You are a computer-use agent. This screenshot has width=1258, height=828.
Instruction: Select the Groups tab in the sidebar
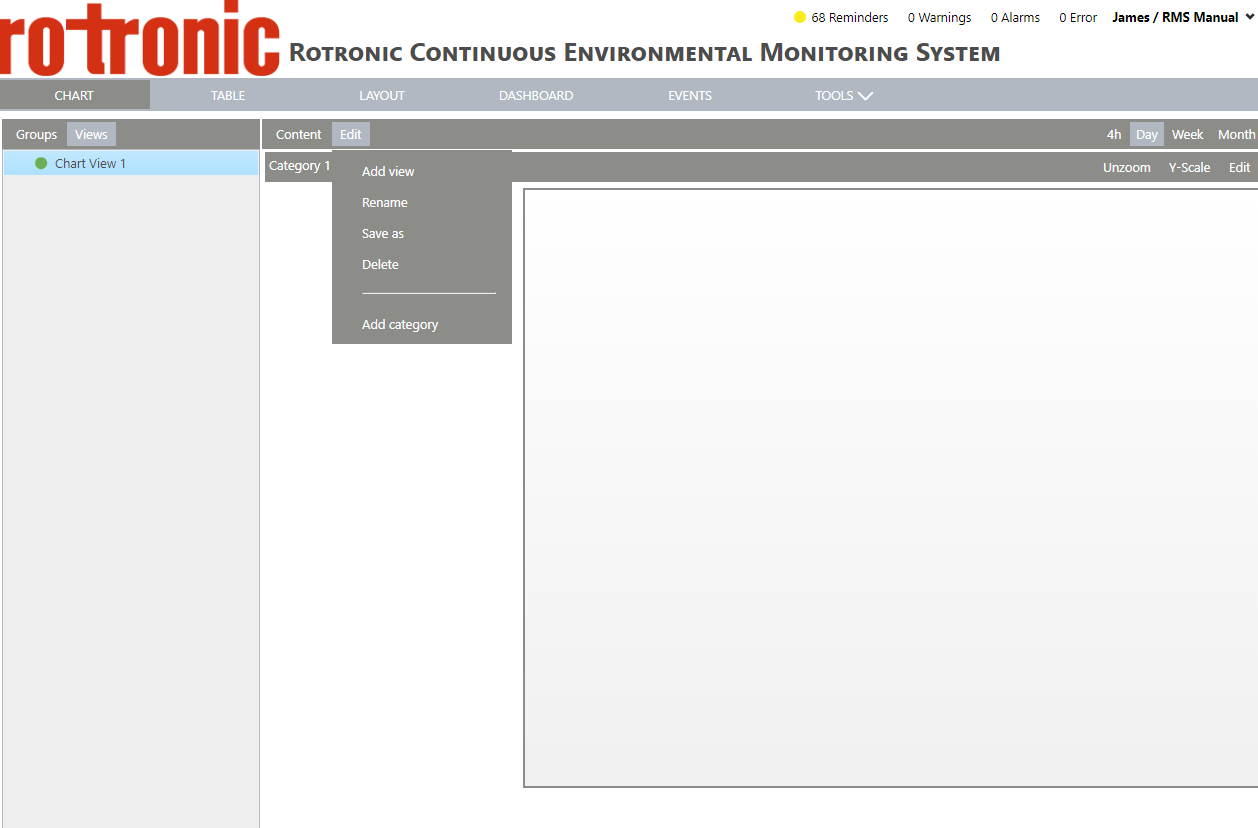(x=36, y=134)
